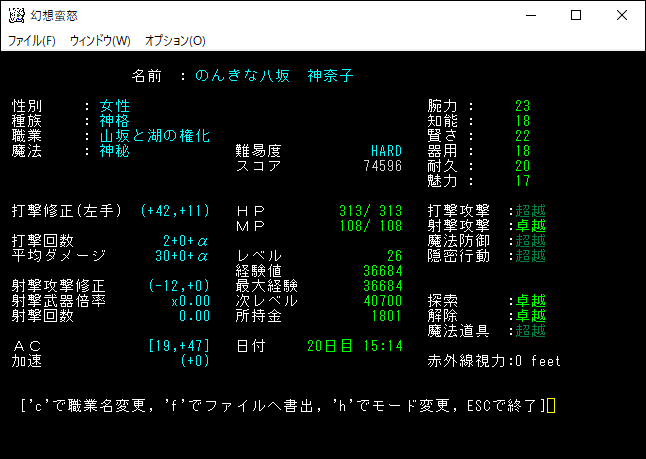The image size is (646, 459).
Task: Maximize the 幻想蛮怒 window
Action: [575, 15]
